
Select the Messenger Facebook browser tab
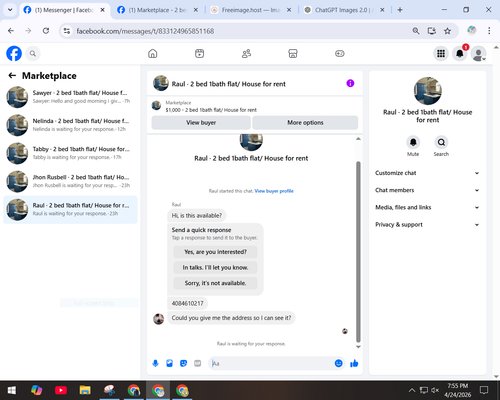64,10
